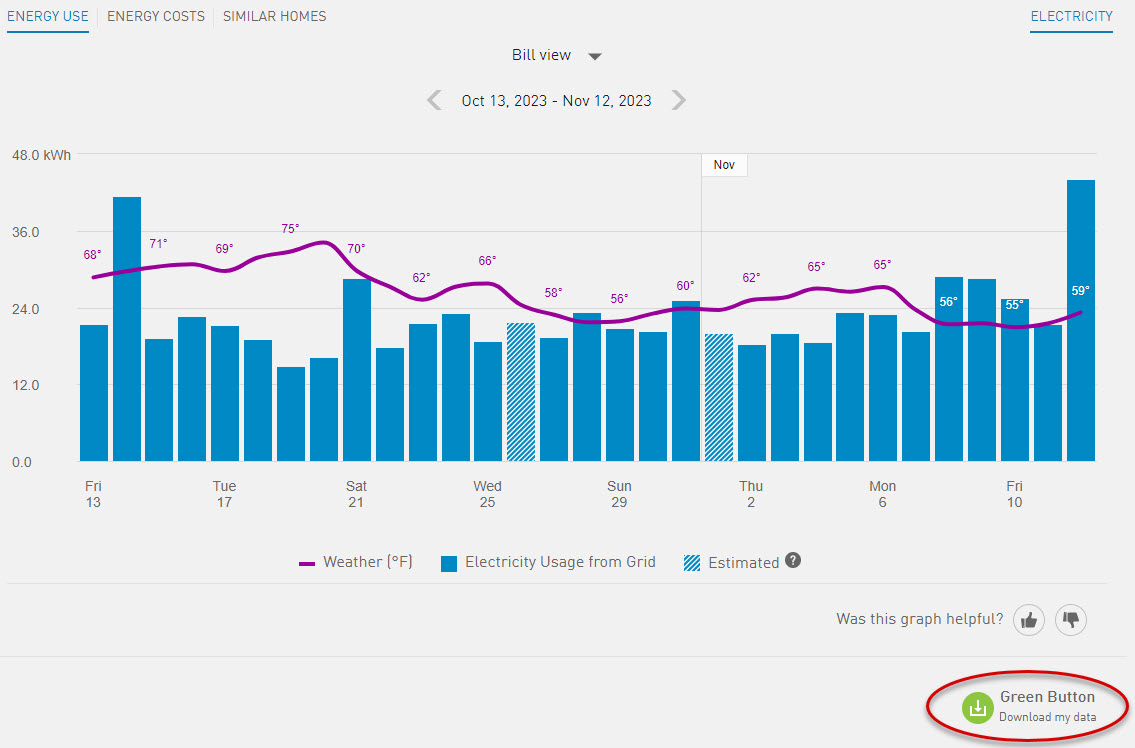Click the right arrow to view next billing period

[679, 100]
